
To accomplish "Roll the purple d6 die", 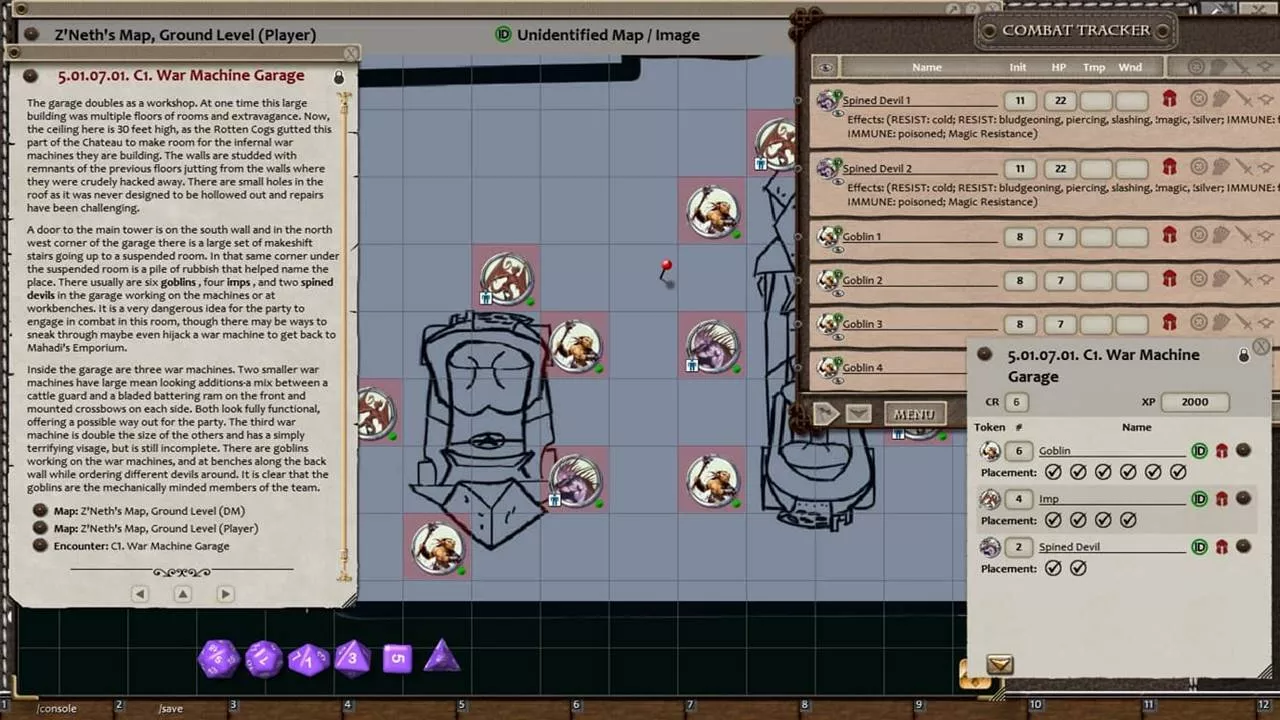I will click(x=397, y=658).
